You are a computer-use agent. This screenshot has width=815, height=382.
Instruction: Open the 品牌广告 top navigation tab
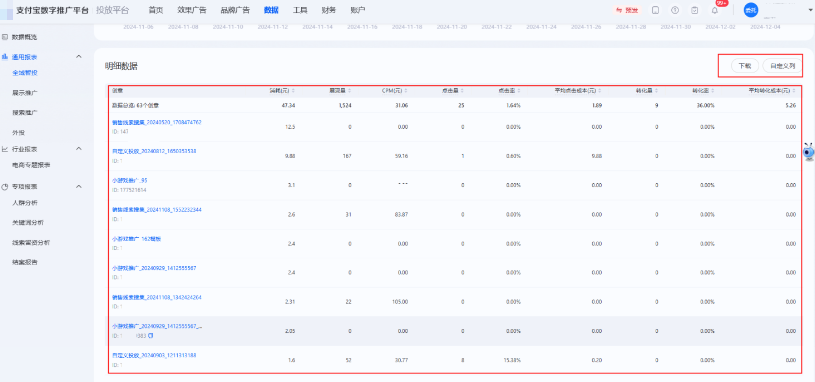(x=235, y=10)
